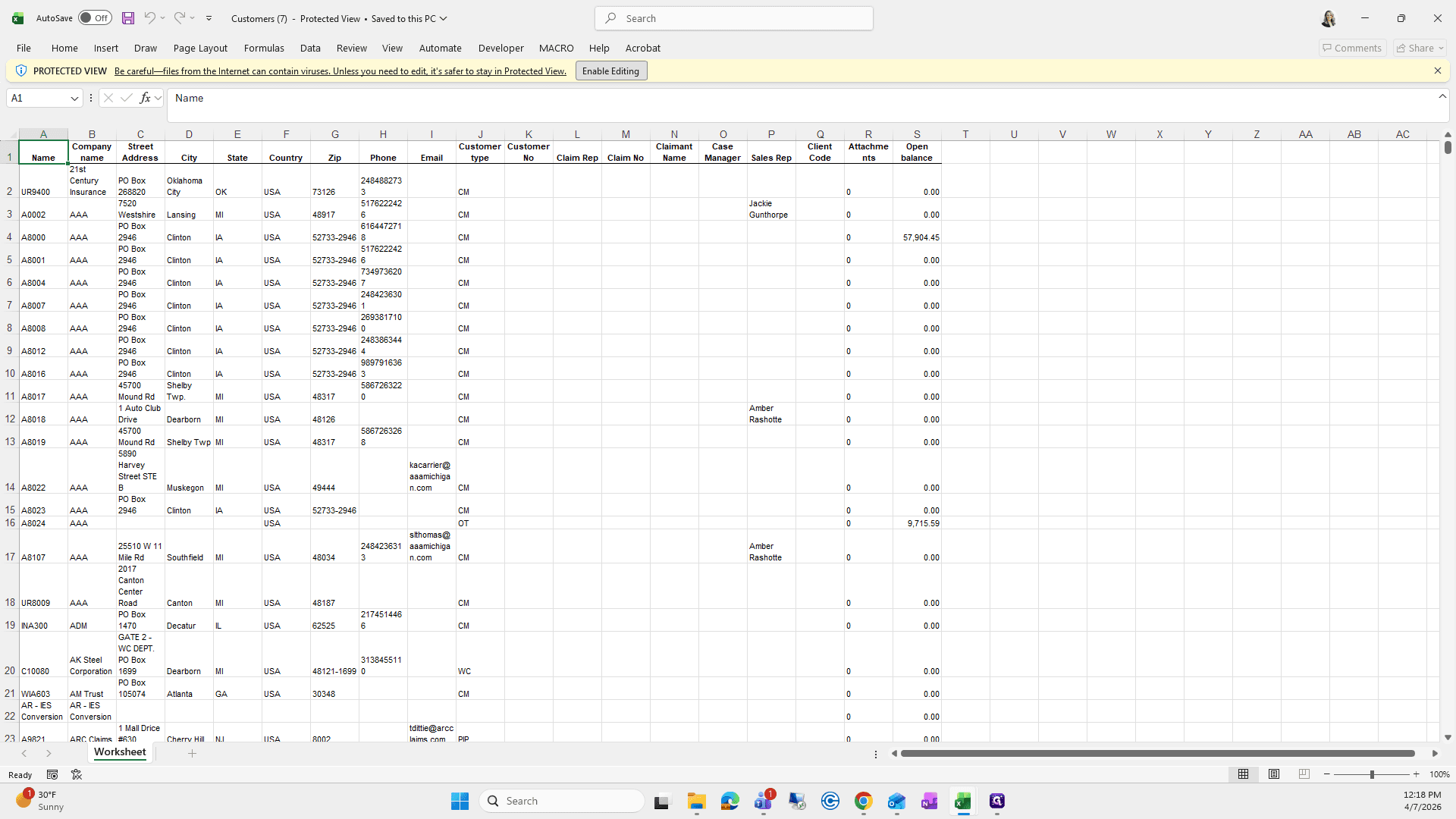1456x819 pixels.
Task: Expand the Name Box dropdown
Action: pyautogui.click(x=74, y=99)
